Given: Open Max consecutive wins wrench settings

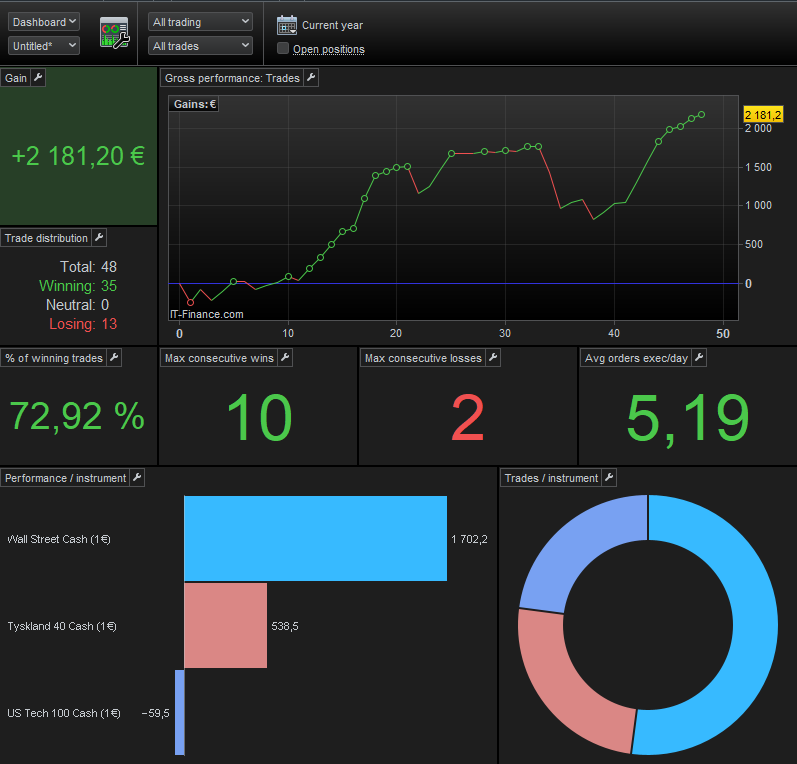Looking at the screenshot, I should pyautogui.click(x=285, y=357).
